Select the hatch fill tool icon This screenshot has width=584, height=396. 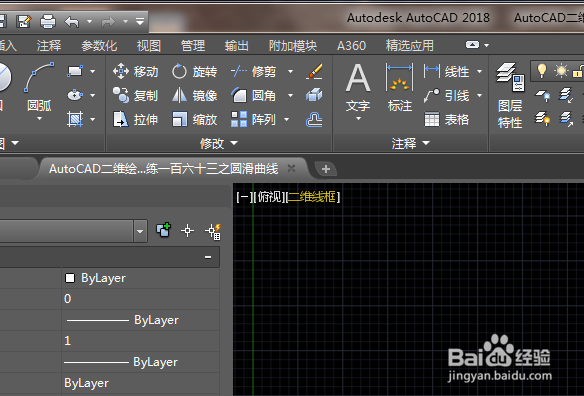click(x=75, y=119)
